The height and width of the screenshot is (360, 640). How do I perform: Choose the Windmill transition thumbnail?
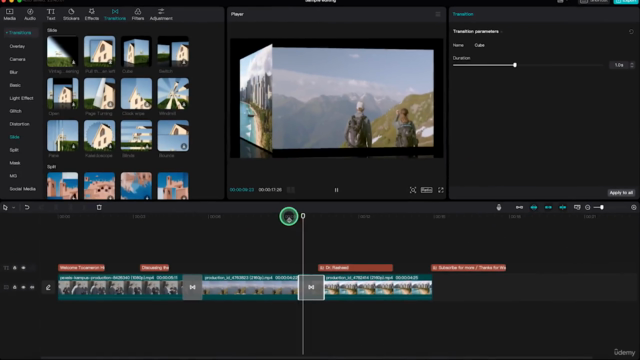point(173,93)
